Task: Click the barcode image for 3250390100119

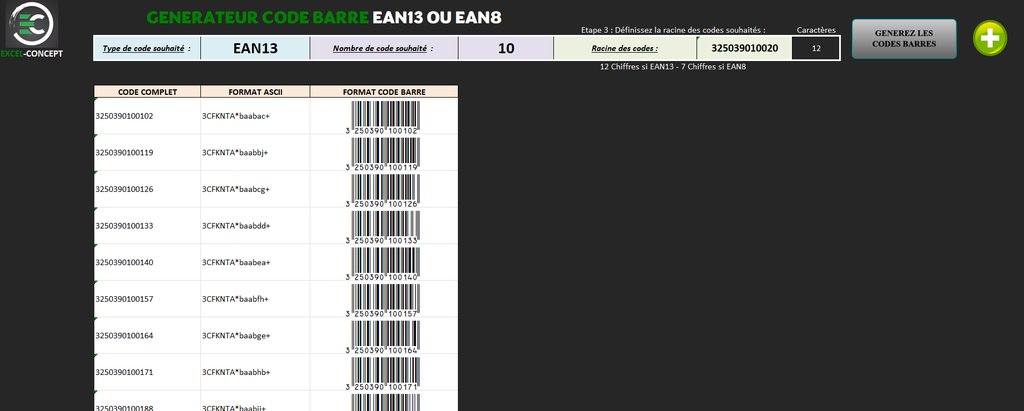Action: click(383, 154)
